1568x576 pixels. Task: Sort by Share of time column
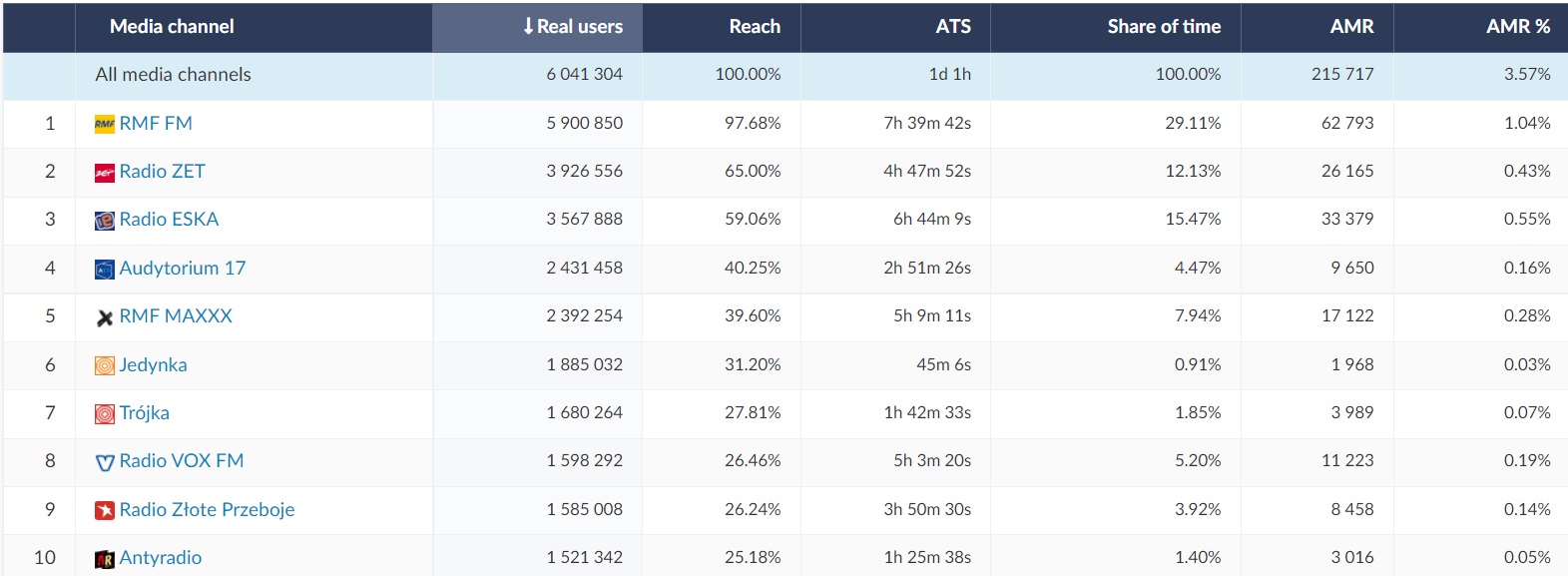click(1163, 27)
